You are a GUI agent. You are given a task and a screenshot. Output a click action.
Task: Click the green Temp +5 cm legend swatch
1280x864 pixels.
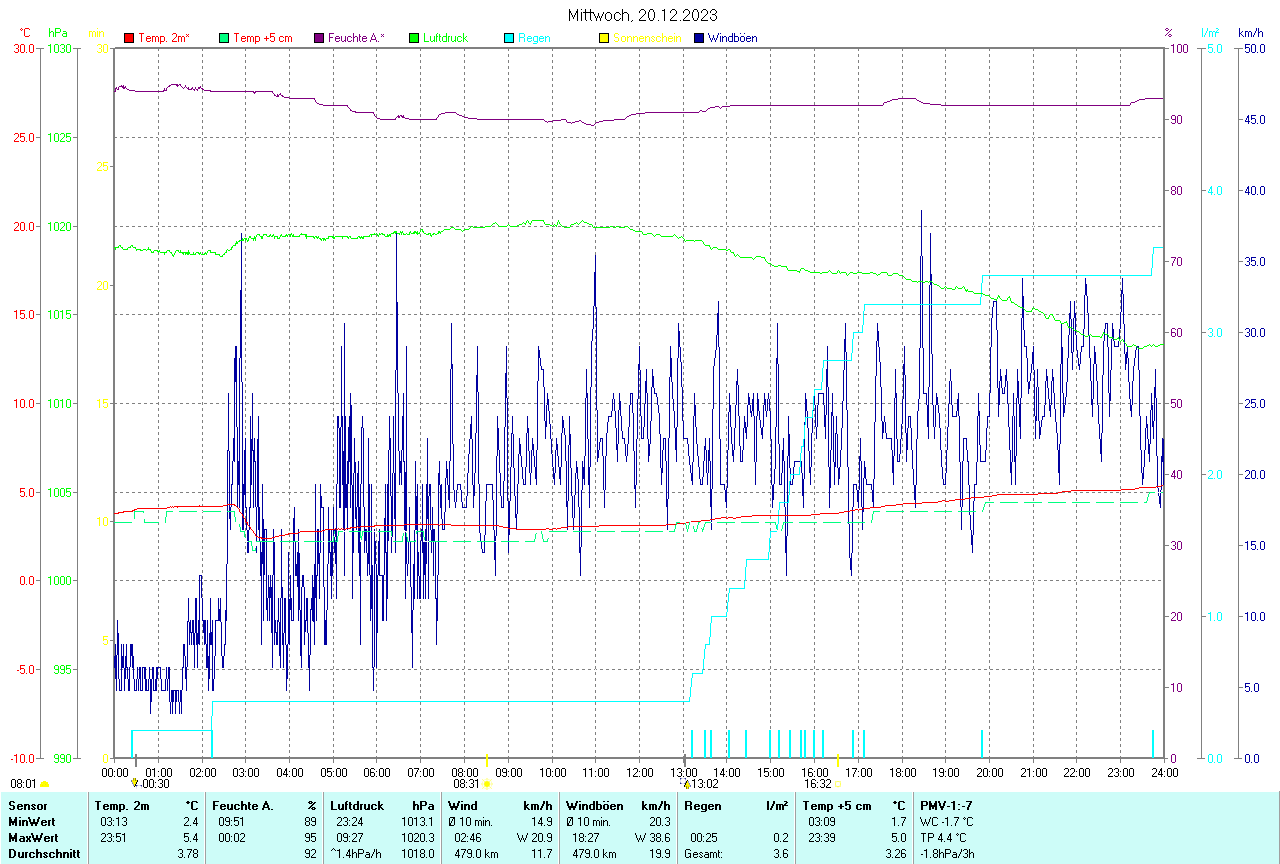click(224, 38)
